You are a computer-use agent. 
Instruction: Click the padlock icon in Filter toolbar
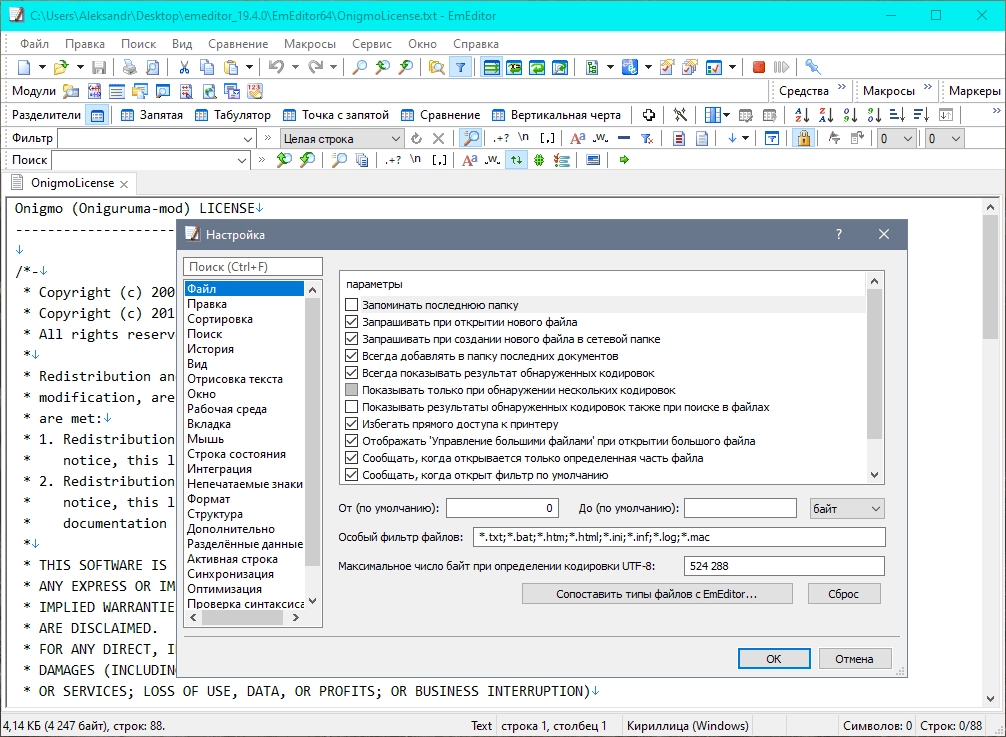pyautogui.click(x=803, y=138)
